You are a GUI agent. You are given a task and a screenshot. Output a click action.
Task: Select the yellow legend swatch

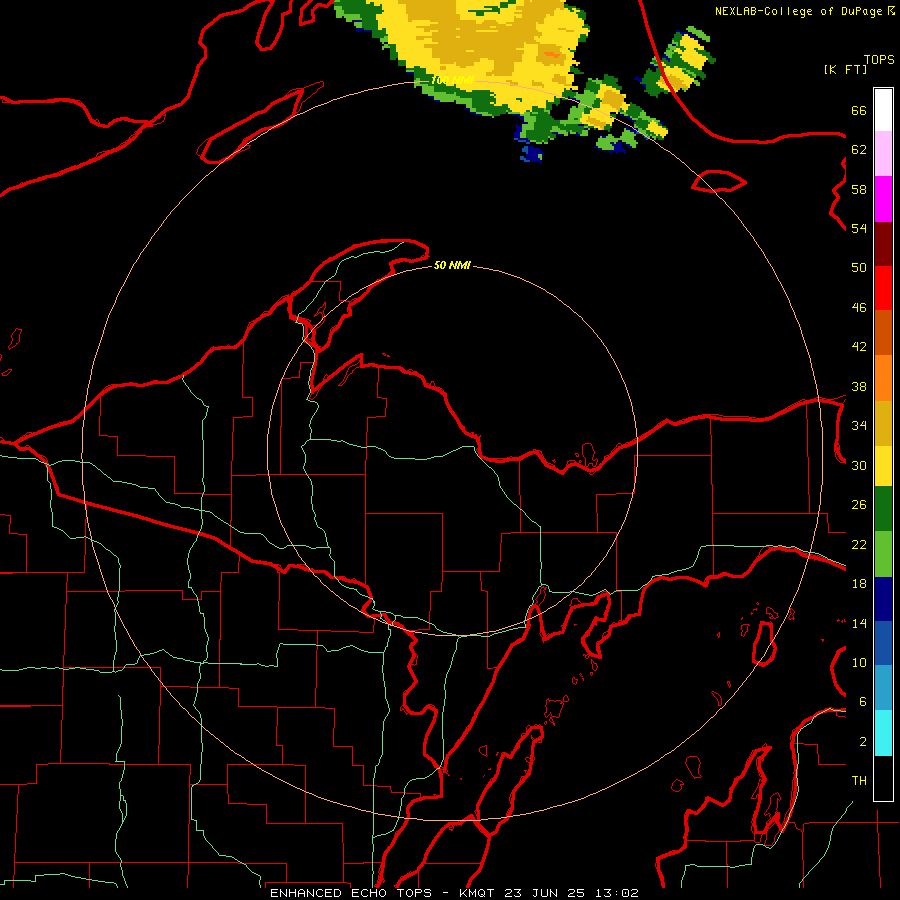[883, 466]
